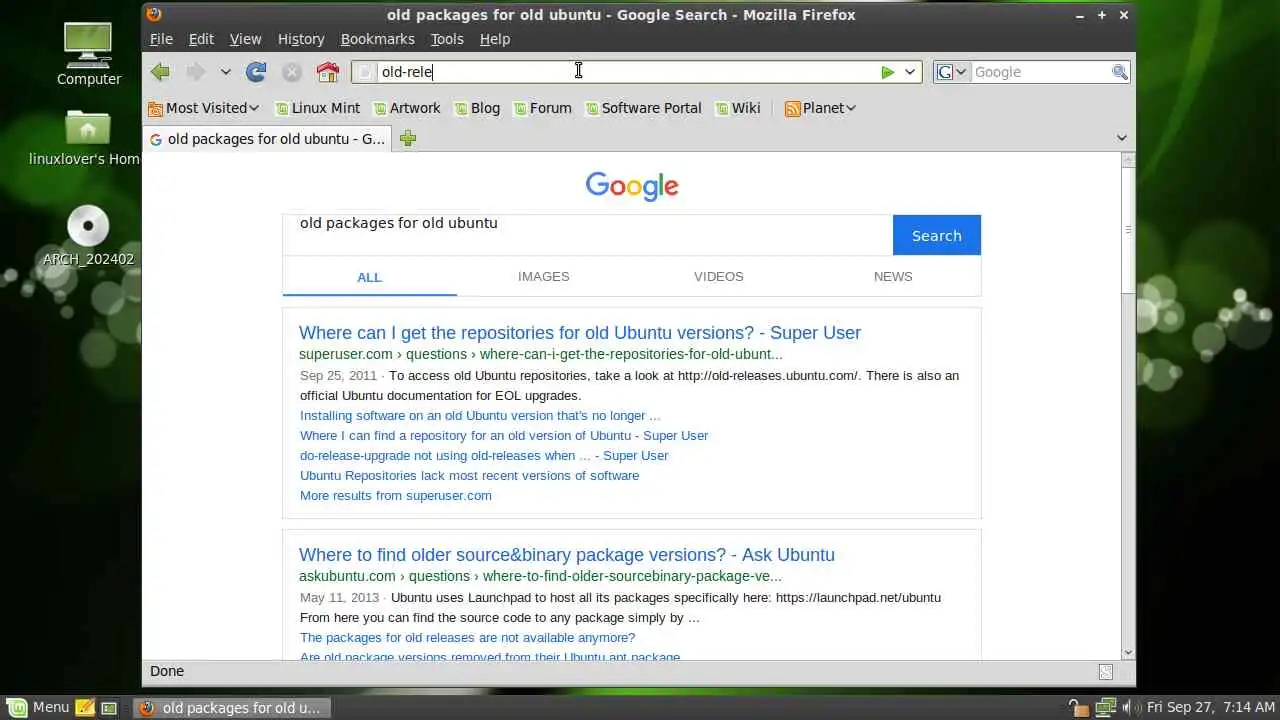Image resolution: width=1280 pixels, height=720 pixels.
Task: Click the Forward navigation arrow
Action: (x=196, y=72)
